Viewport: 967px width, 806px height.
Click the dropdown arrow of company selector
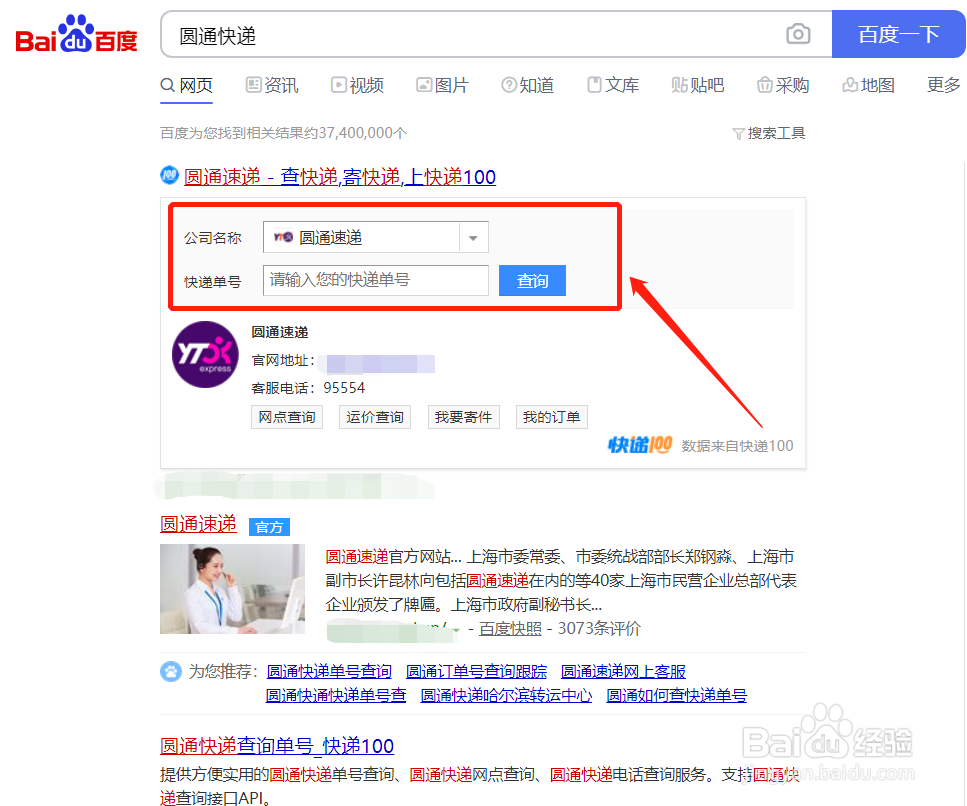click(473, 237)
